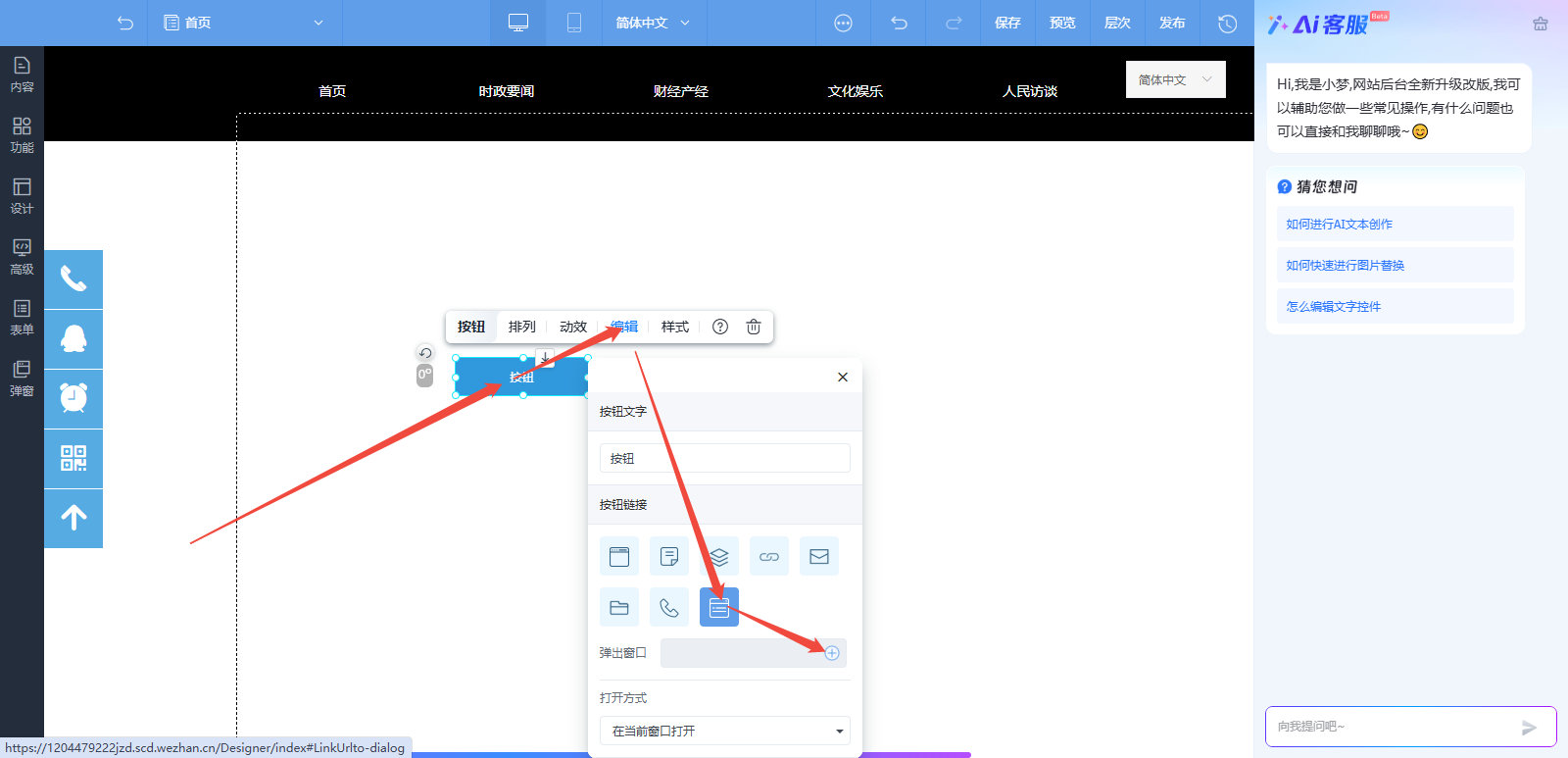Select the layers link type icon
Image resolution: width=1568 pixels, height=758 pixels.
tap(719, 557)
